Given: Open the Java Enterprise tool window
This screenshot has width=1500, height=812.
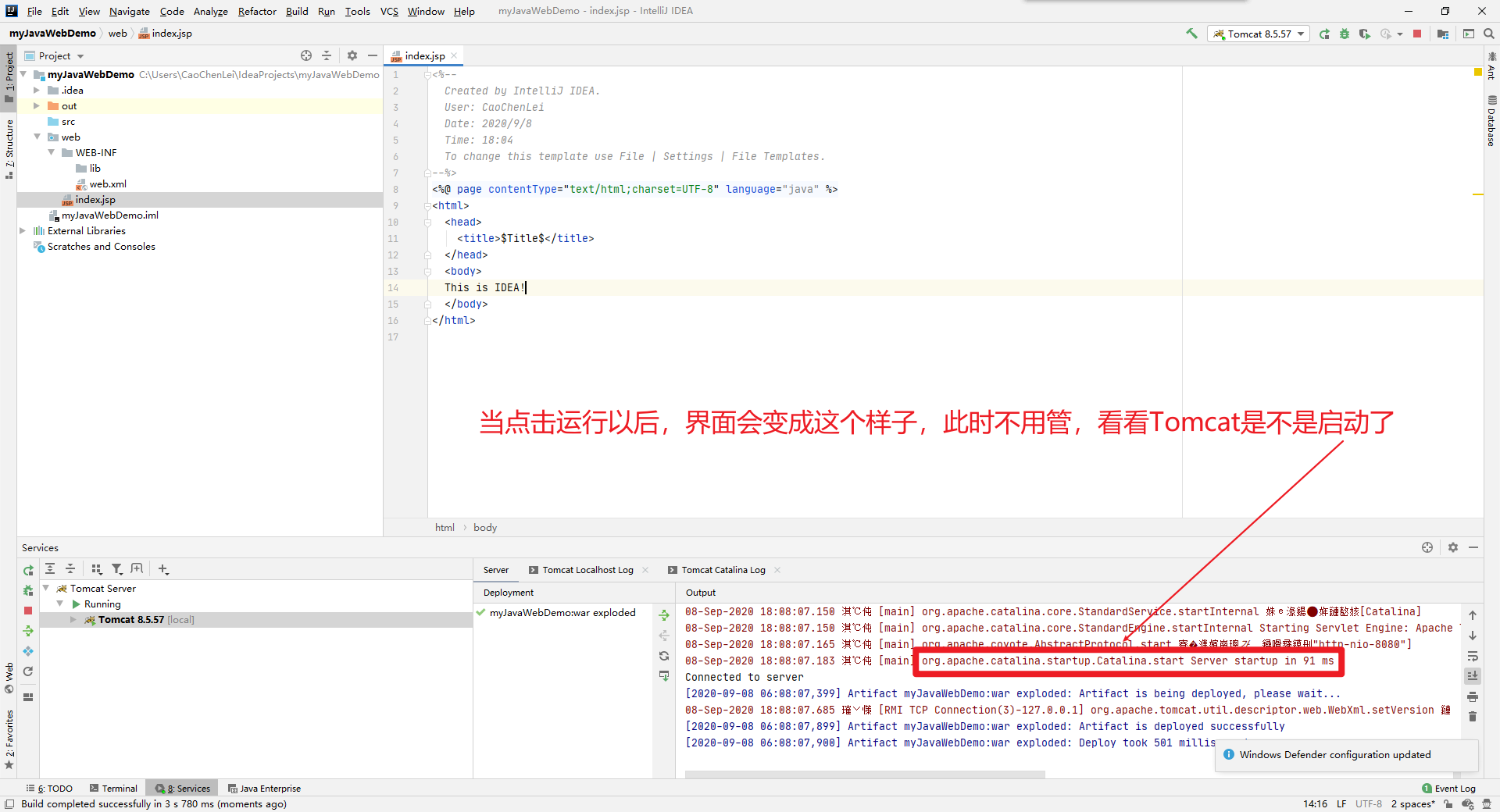Looking at the screenshot, I should pyautogui.click(x=264, y=789).
